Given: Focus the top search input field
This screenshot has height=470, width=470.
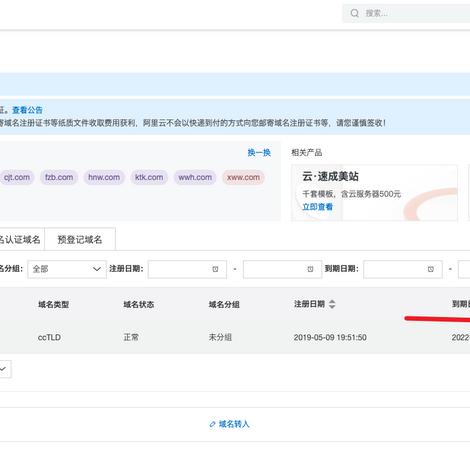Looking at the screenshot, I should 406,13.
